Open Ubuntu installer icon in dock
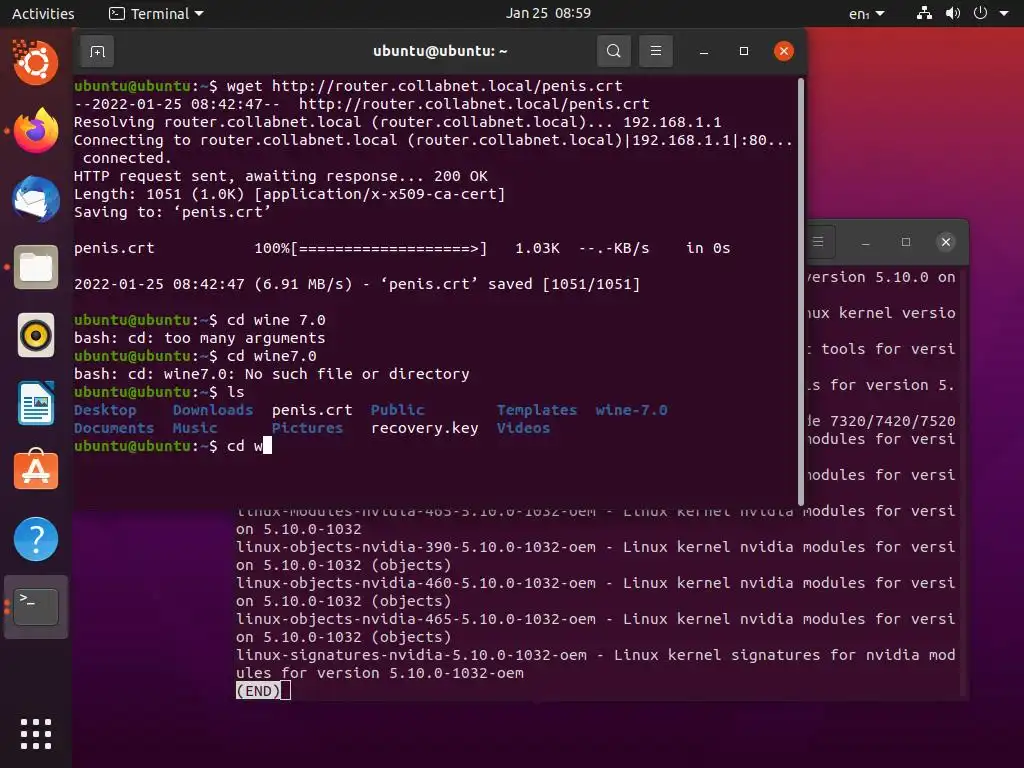 pyautogui.click(x=36, y=63)
